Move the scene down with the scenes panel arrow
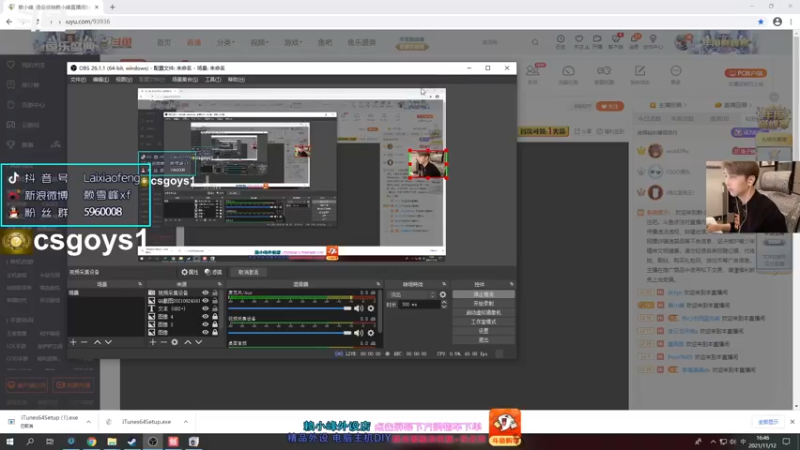 tap(108, 342)
